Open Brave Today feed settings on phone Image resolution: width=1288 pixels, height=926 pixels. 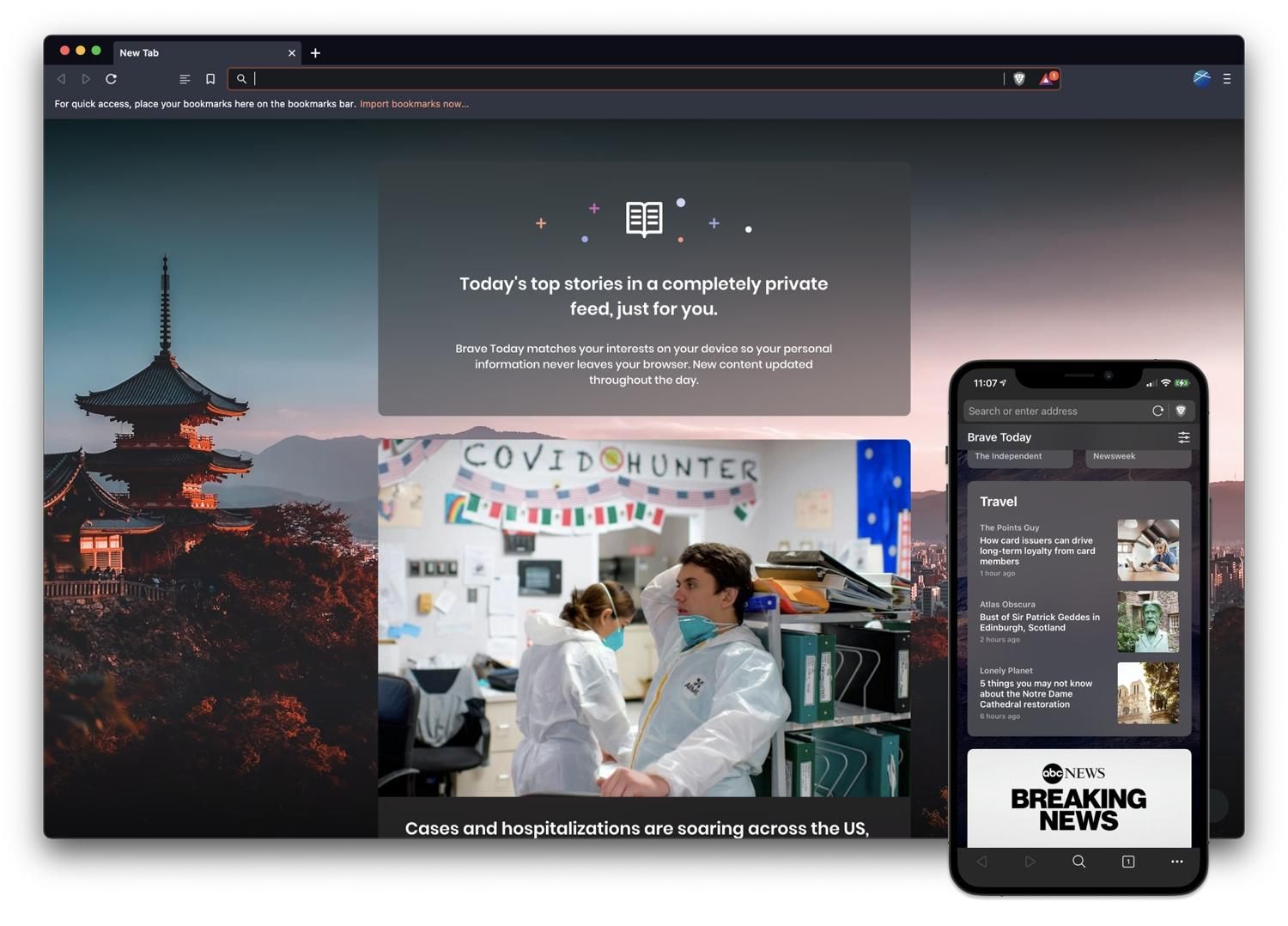1183,437
